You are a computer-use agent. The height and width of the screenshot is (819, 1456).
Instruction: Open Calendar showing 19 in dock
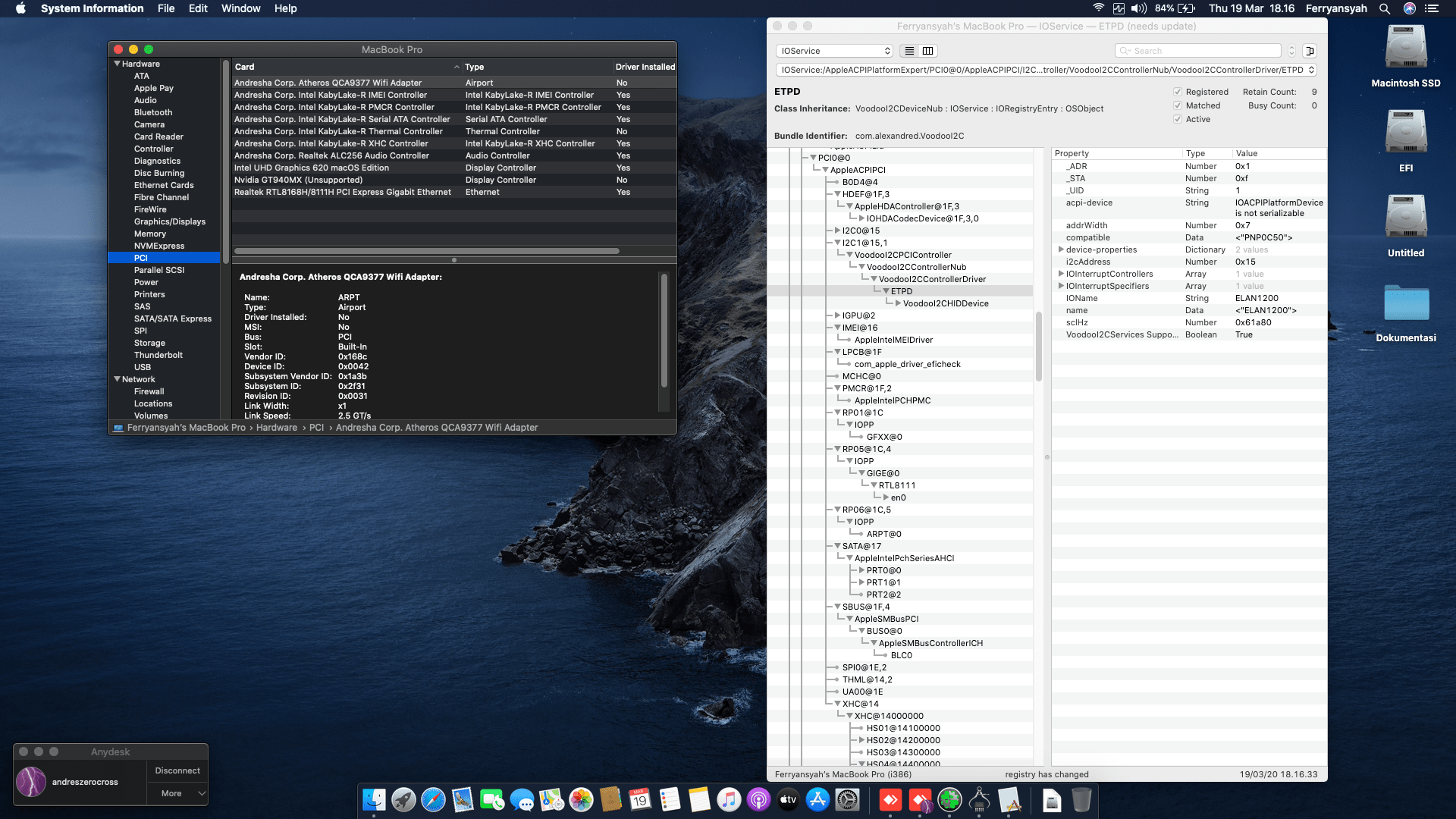(x=640, y=799)
